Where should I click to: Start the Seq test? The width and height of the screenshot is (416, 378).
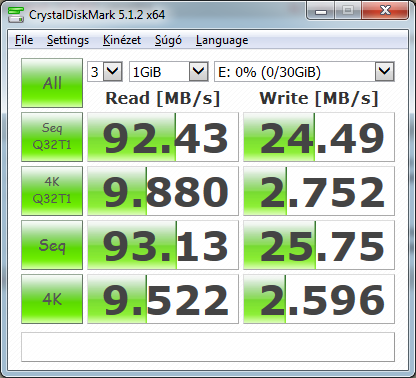(x=52, y=245)
